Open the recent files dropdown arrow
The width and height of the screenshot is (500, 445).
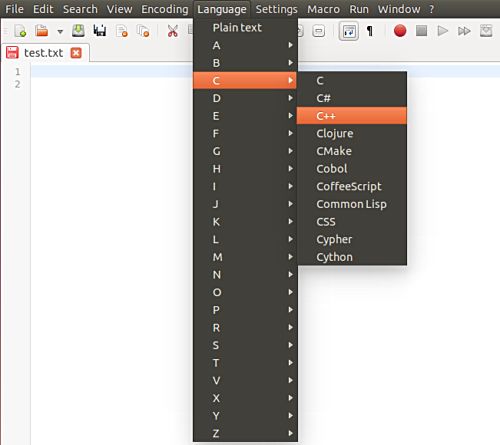click(60, 32)
